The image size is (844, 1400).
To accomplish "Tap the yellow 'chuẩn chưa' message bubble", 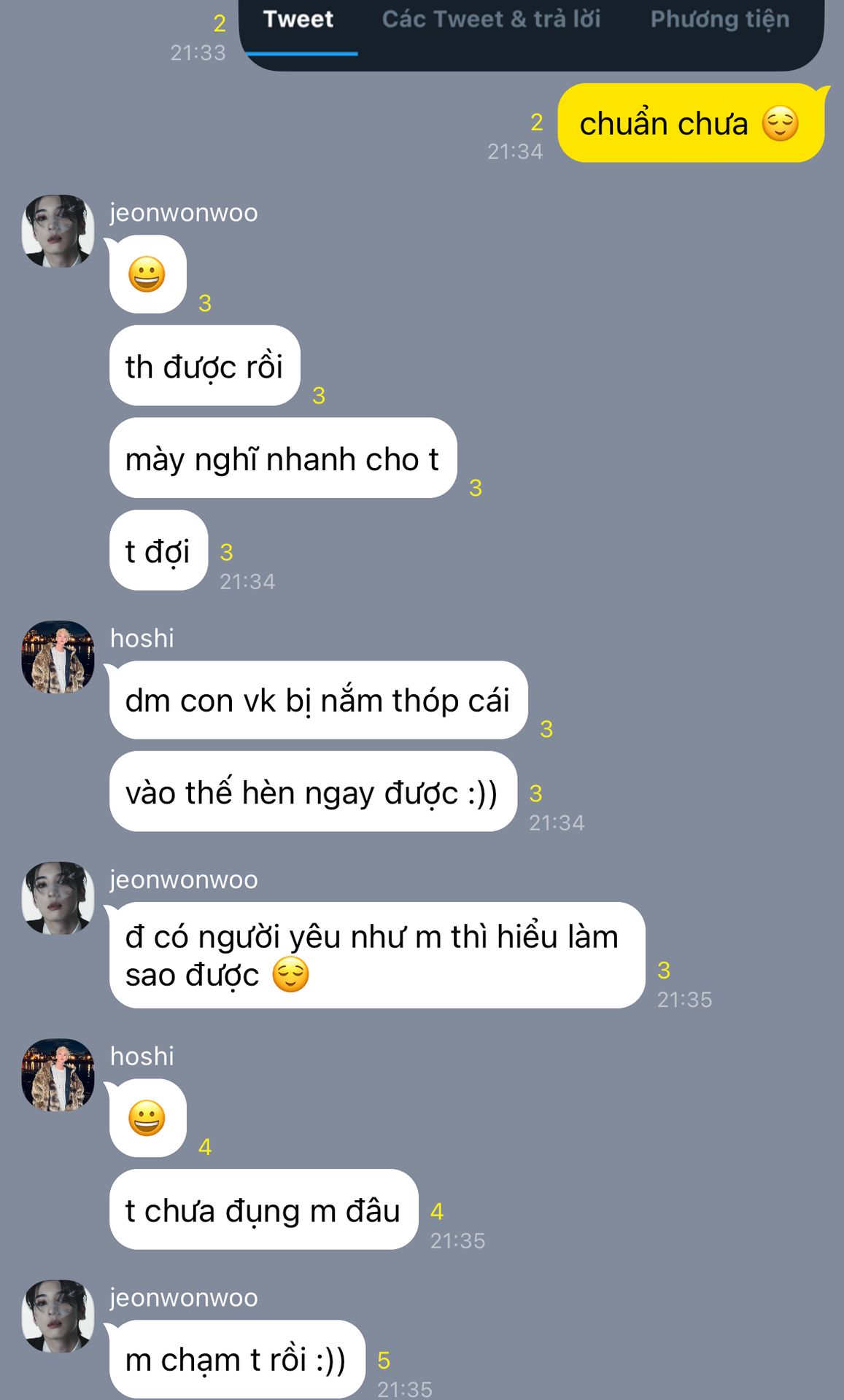I will pos(689,123).
